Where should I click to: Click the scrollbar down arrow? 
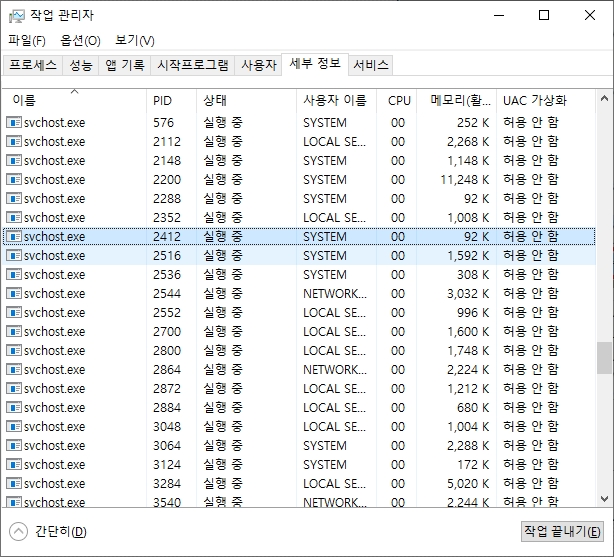(604, 499)
